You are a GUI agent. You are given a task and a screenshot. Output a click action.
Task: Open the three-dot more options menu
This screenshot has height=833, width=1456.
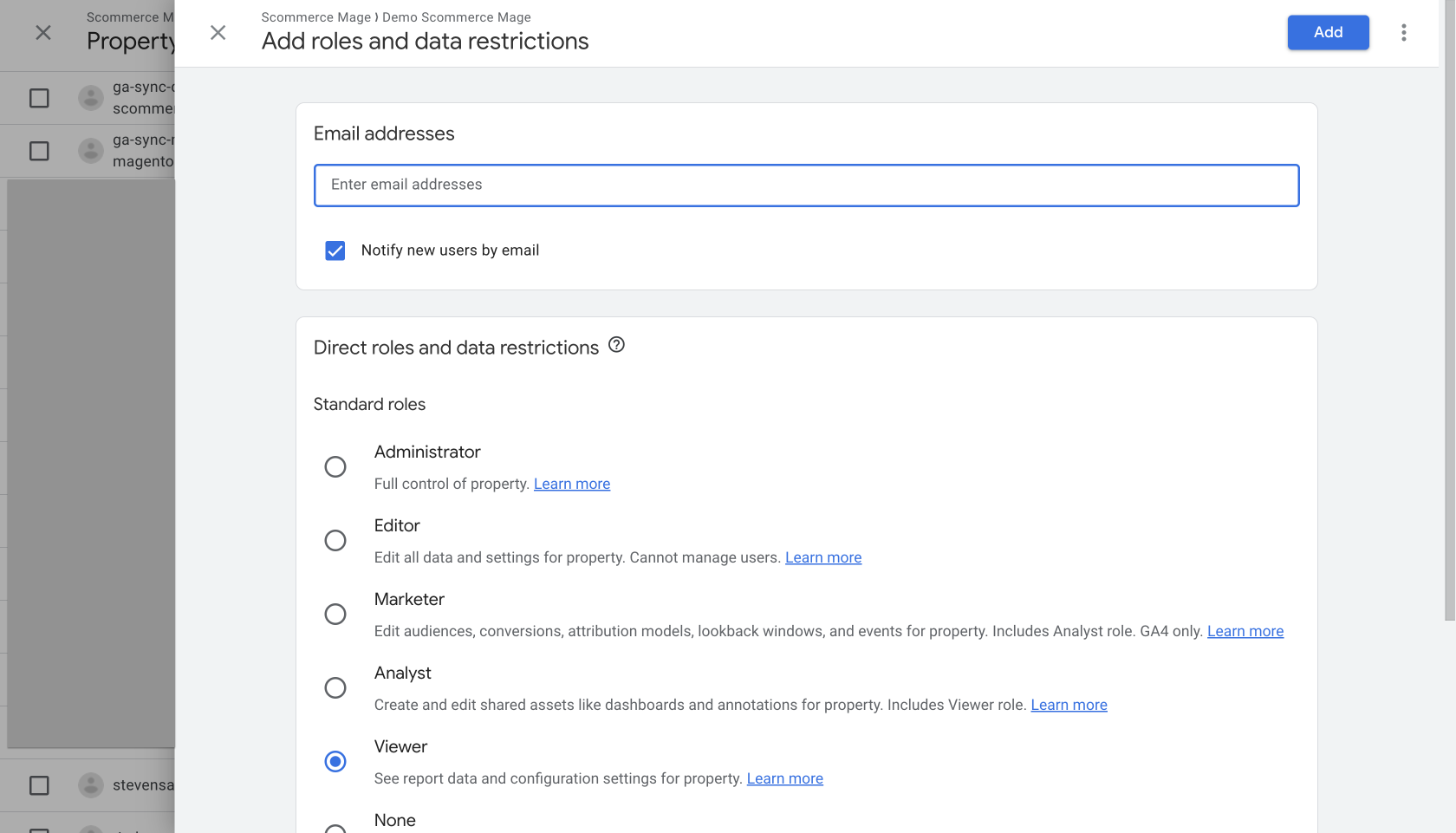pos(1403,33)
